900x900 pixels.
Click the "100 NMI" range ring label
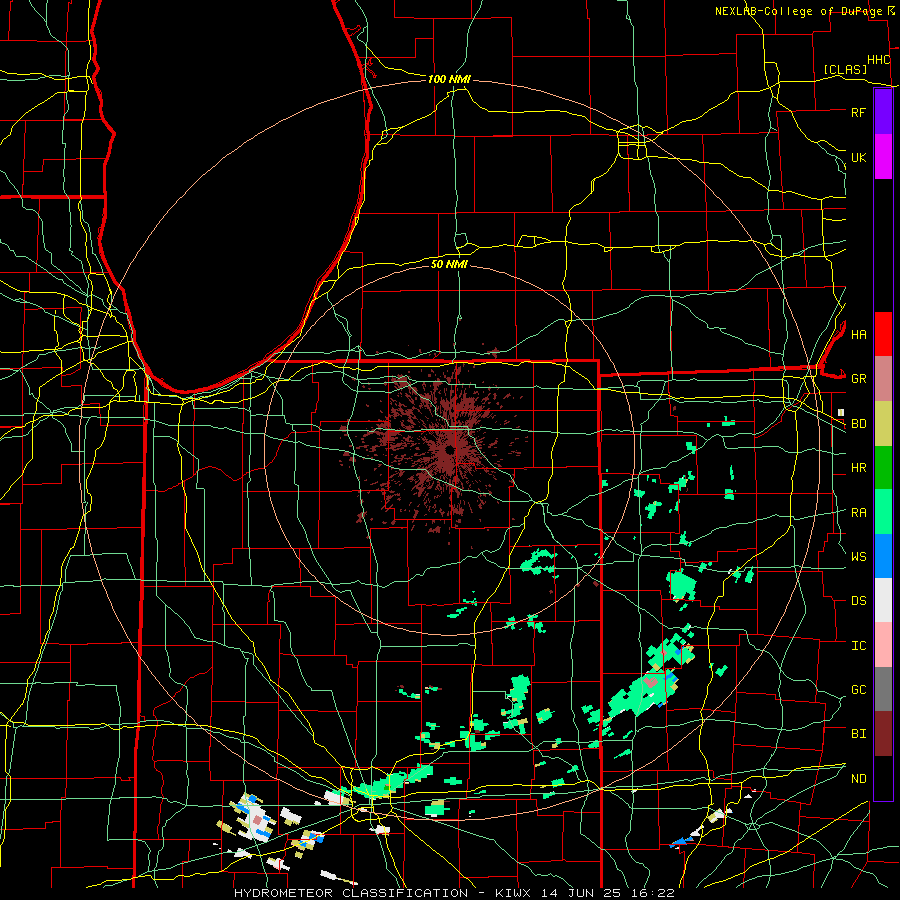pos(449,79)
